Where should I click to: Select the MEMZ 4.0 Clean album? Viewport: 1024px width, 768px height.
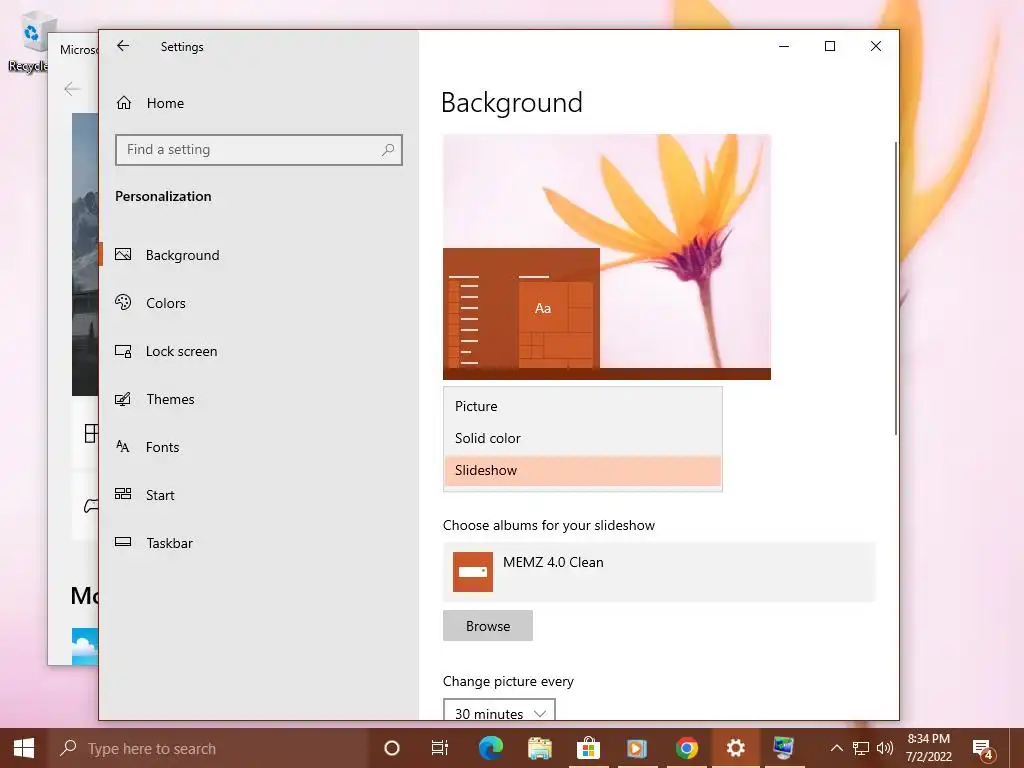(659, 572)
